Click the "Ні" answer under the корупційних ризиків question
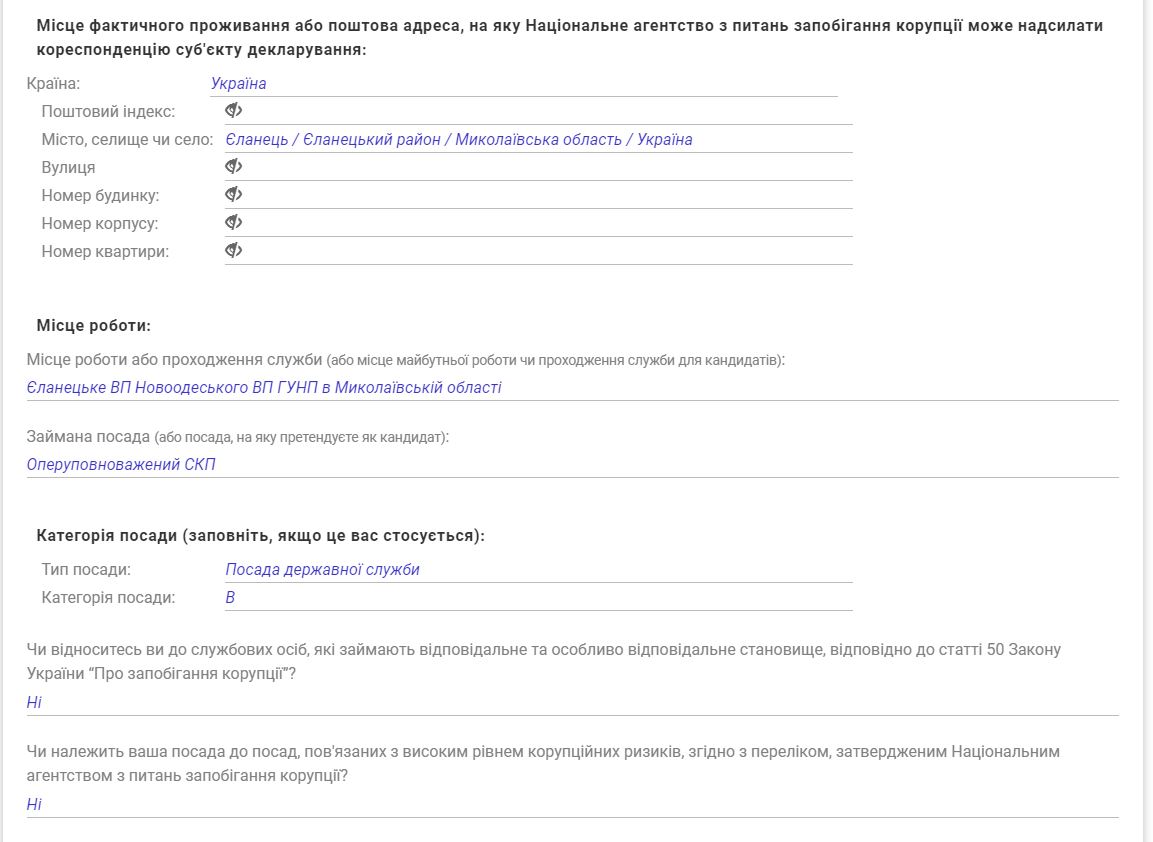This screenshot has height=842, width=1153. (34, 805)
